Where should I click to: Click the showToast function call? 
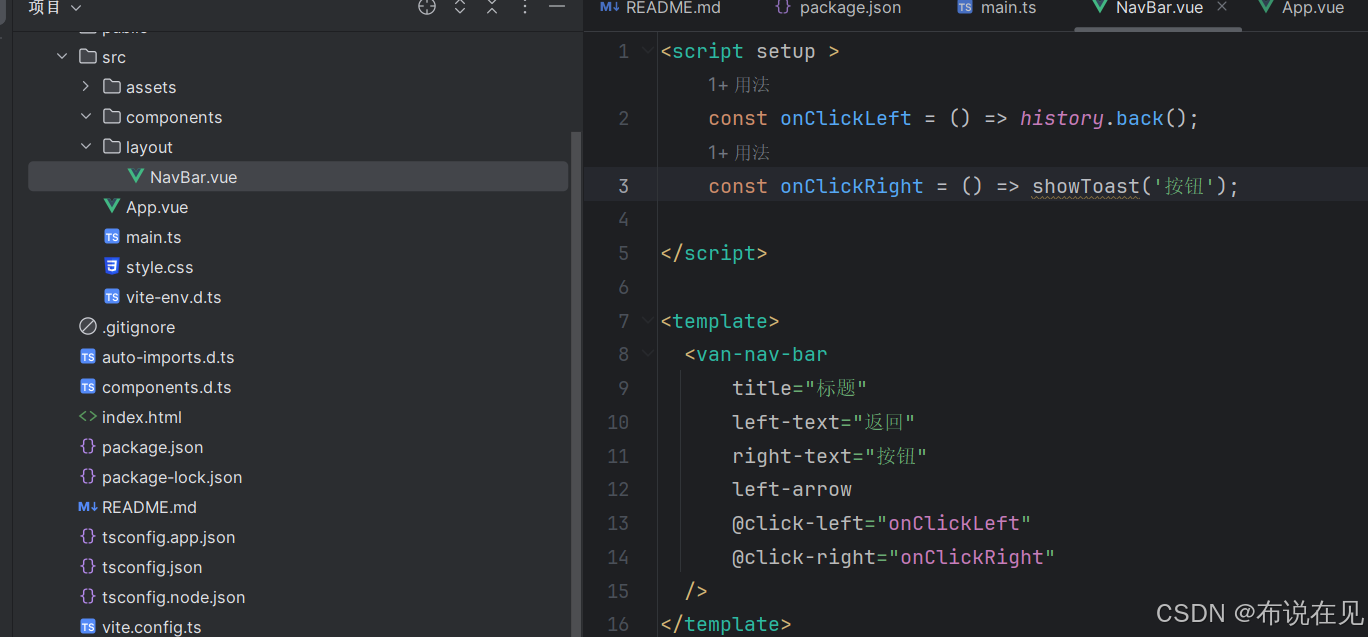pyautogui.click(x=1086, y=186)
